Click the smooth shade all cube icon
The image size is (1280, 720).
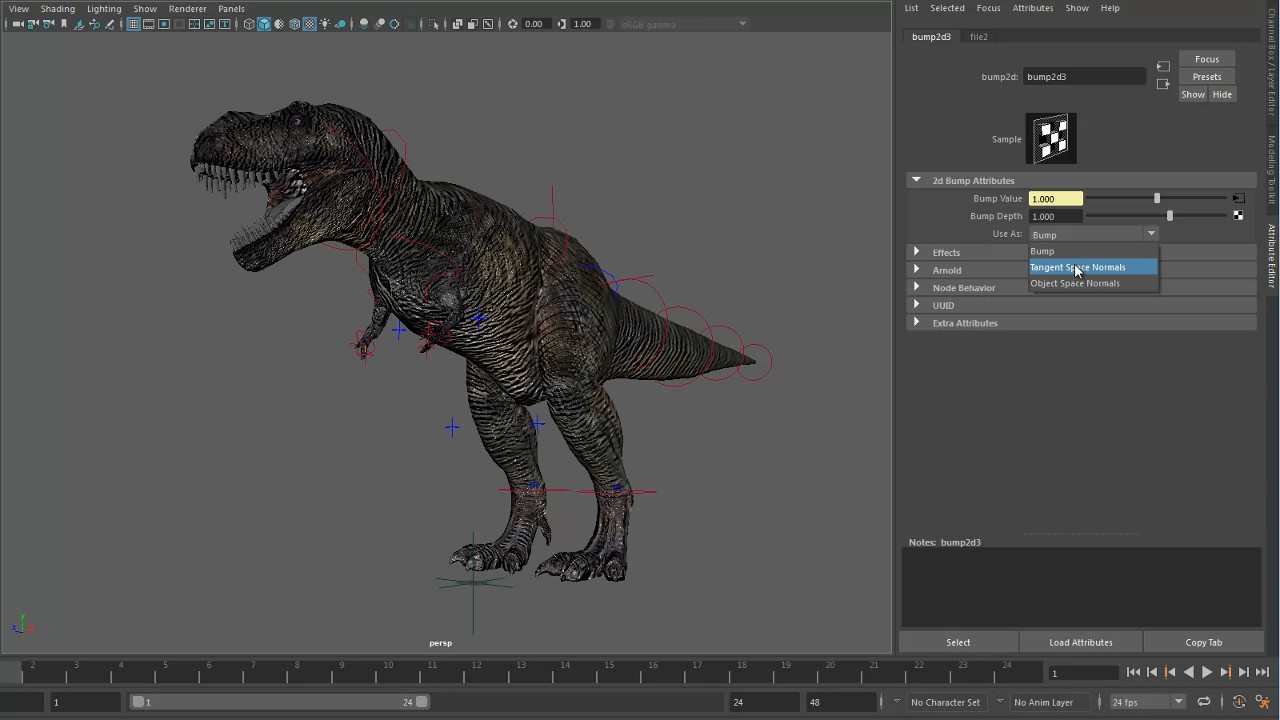click(x=264, y=24)
